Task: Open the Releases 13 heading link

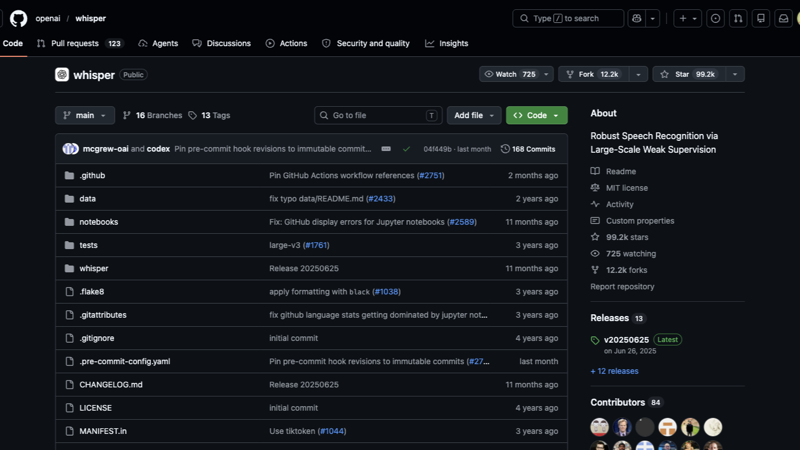Action: tap(618, 318)
